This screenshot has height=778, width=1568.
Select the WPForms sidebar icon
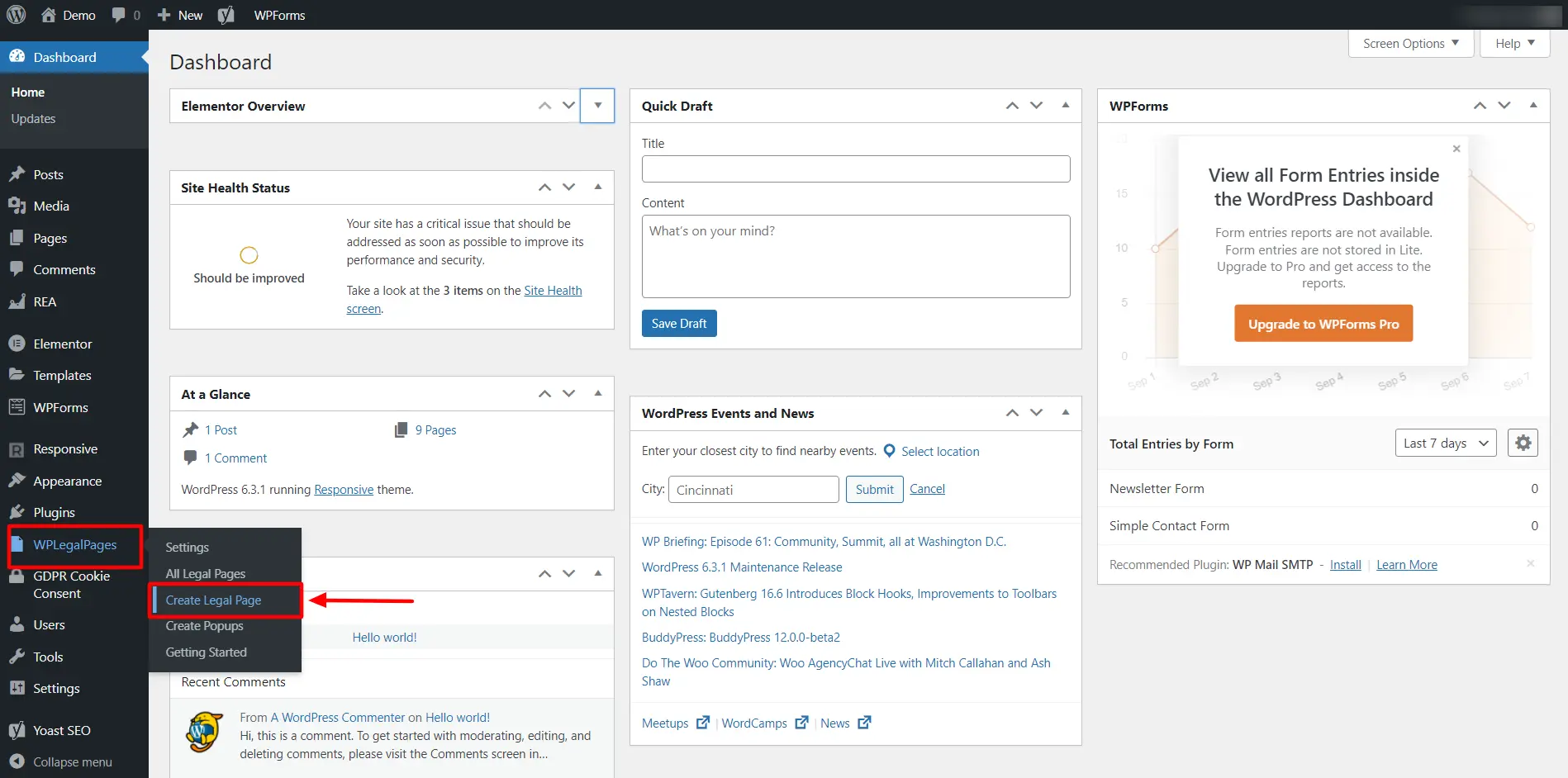18,407
